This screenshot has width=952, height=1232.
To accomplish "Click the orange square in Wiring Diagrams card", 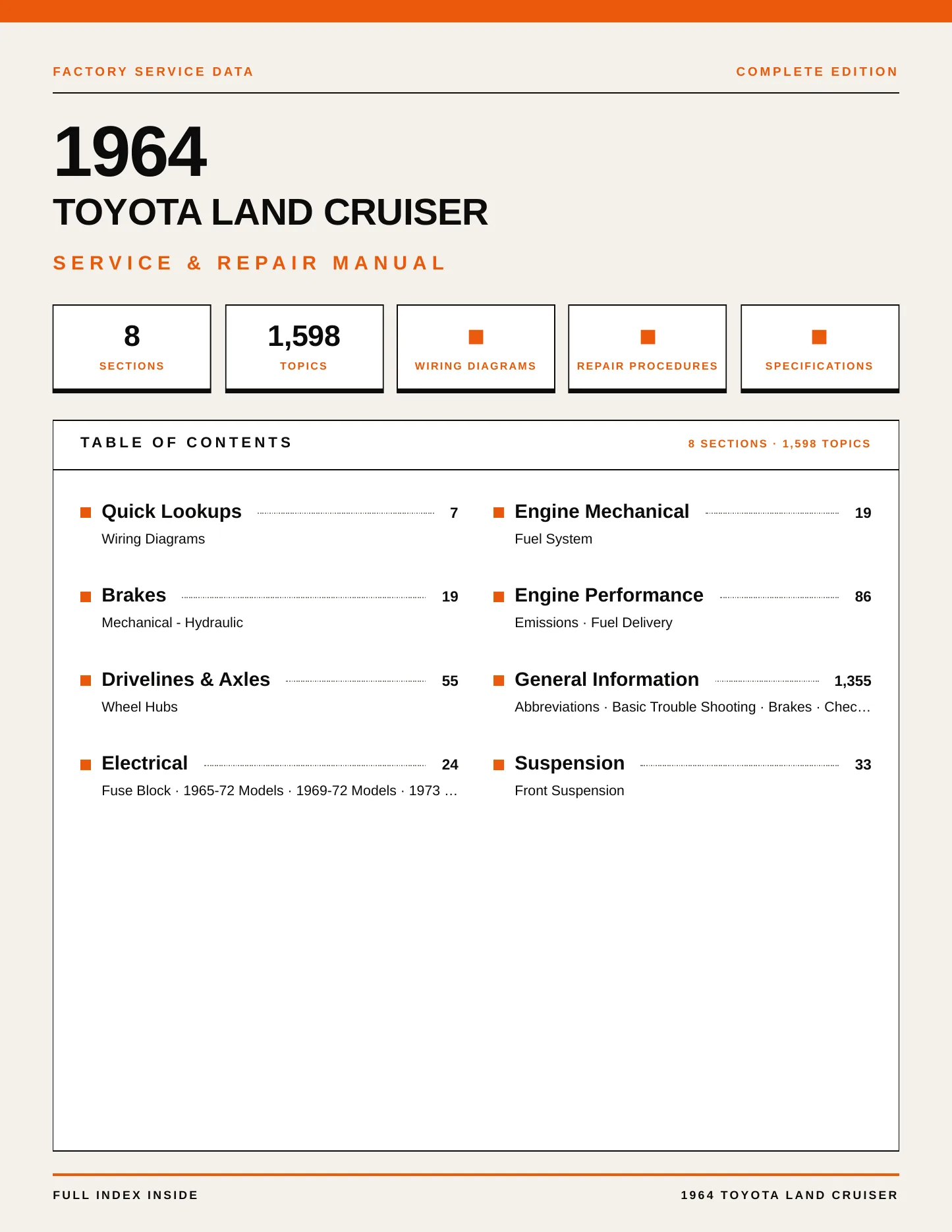I will tap(476, 337).
